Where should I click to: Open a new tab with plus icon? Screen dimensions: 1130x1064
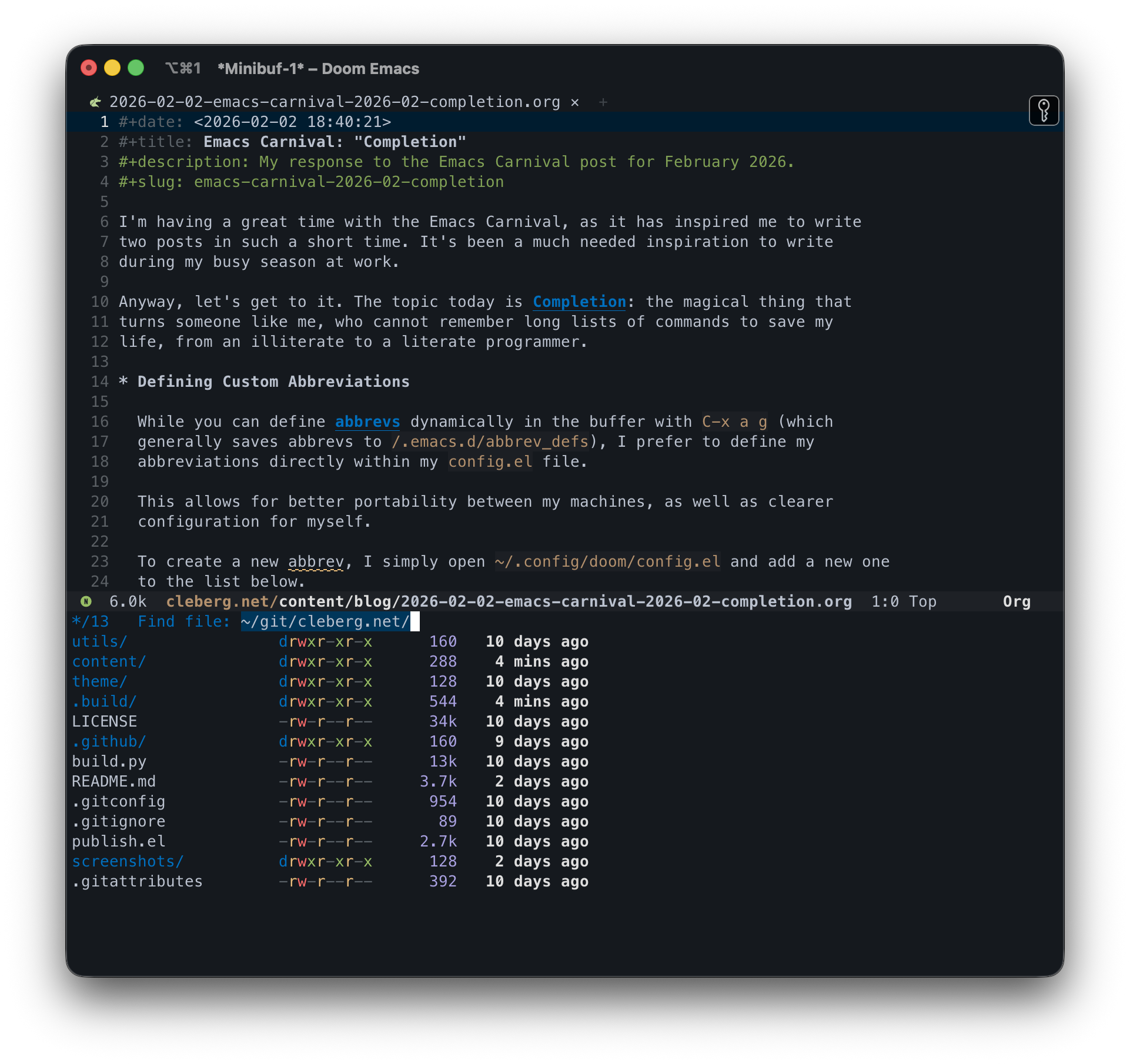click(603, 102)
